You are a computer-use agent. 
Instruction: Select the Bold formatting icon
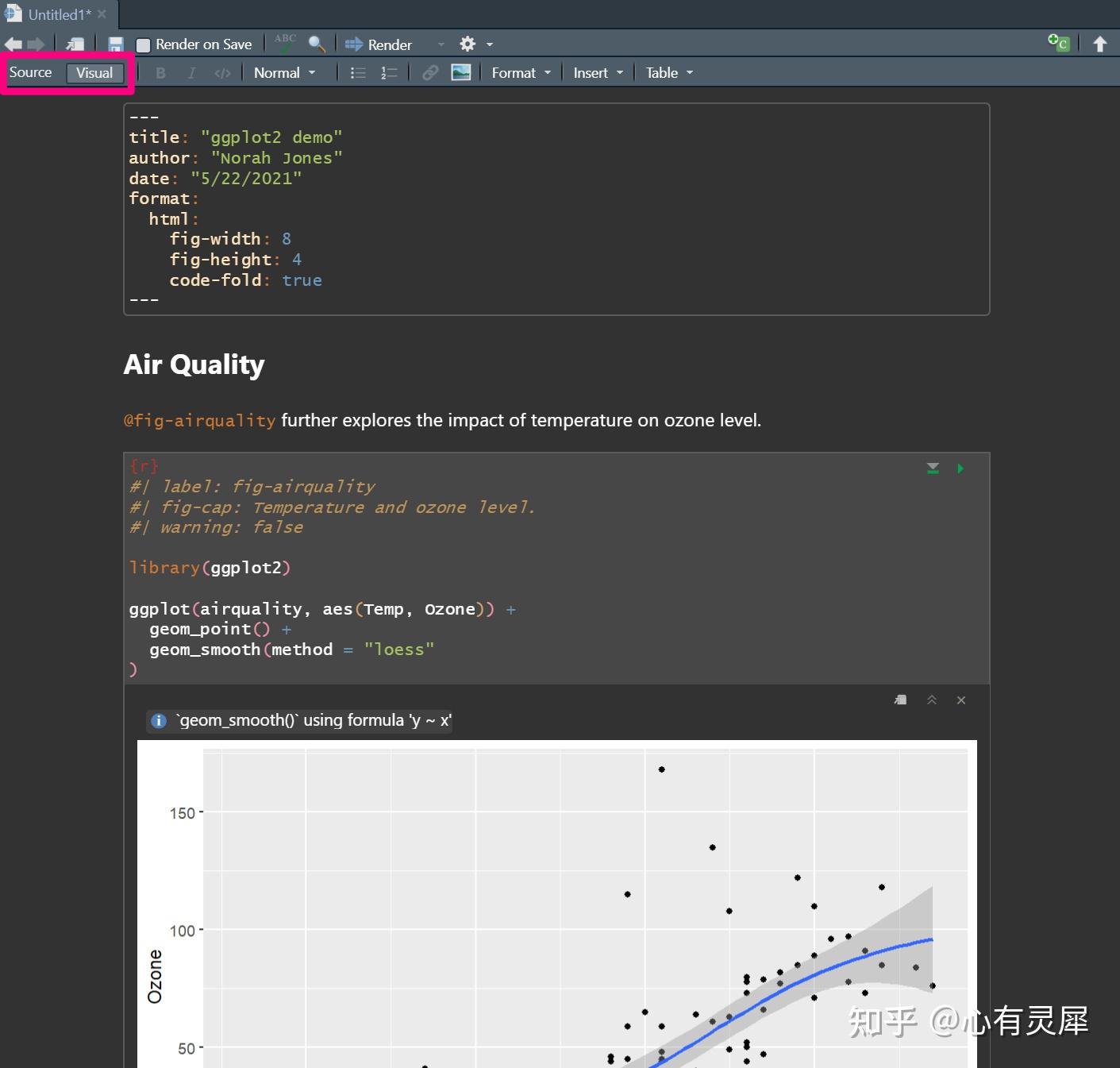[x=160, y=72]
